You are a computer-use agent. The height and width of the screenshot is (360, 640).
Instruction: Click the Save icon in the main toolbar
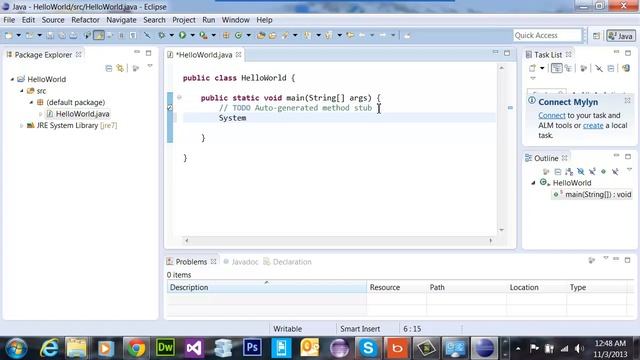click(x=50, y=36)
